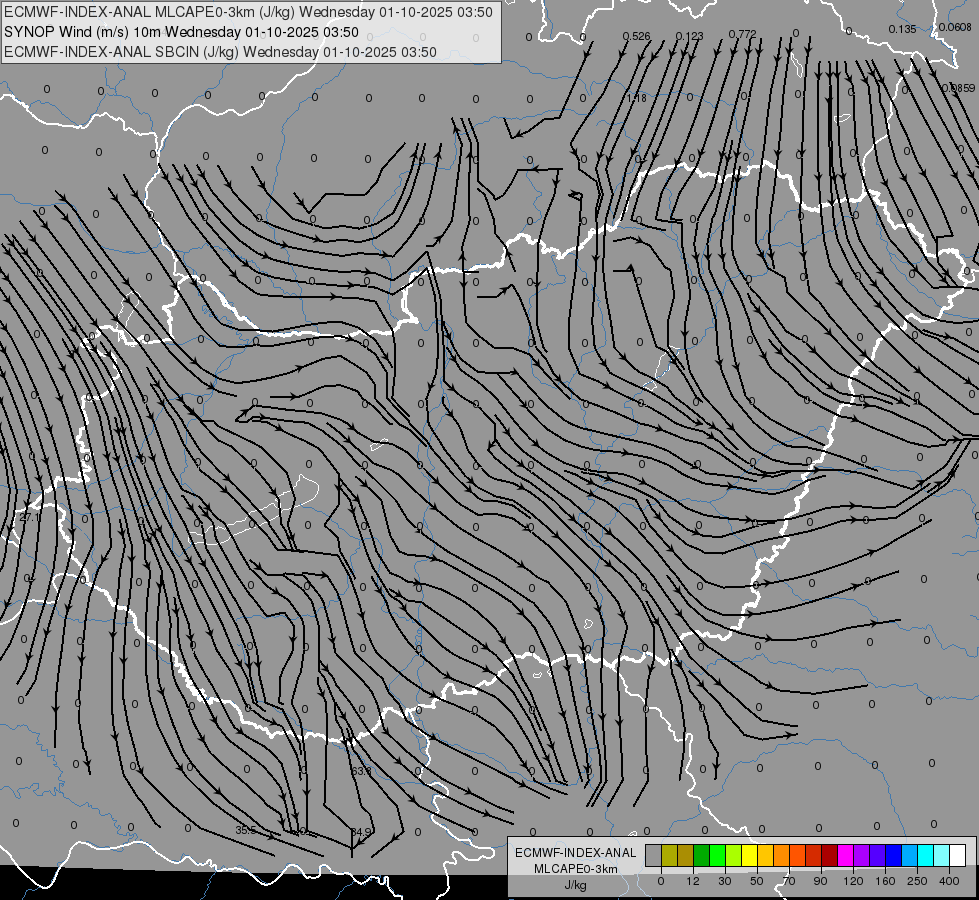
Task: Click the legend scale value 160
Action: [x=885, y=881]
